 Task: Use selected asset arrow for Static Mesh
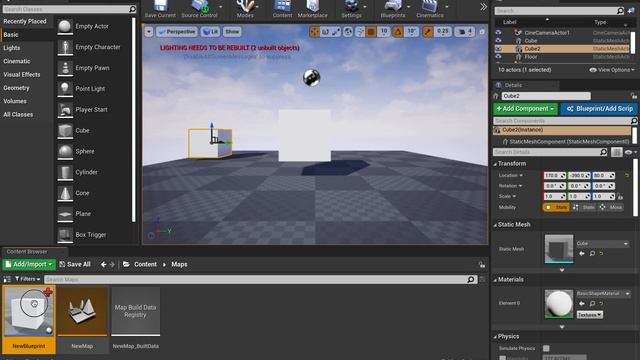582,253
